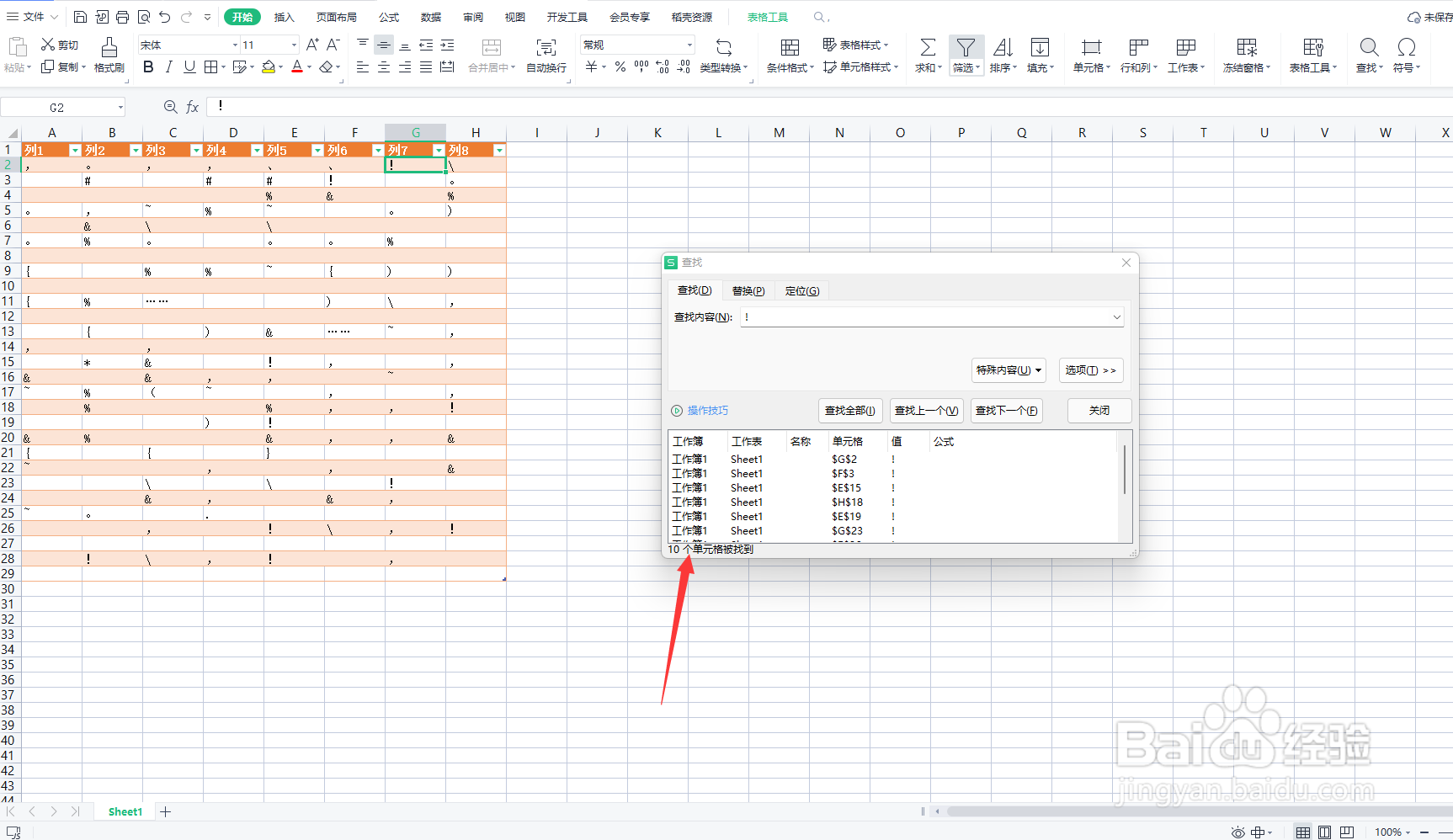Screen dimensions: 1453x840
Task: Click the Redo arrow icon
Action: coord(186,17)
